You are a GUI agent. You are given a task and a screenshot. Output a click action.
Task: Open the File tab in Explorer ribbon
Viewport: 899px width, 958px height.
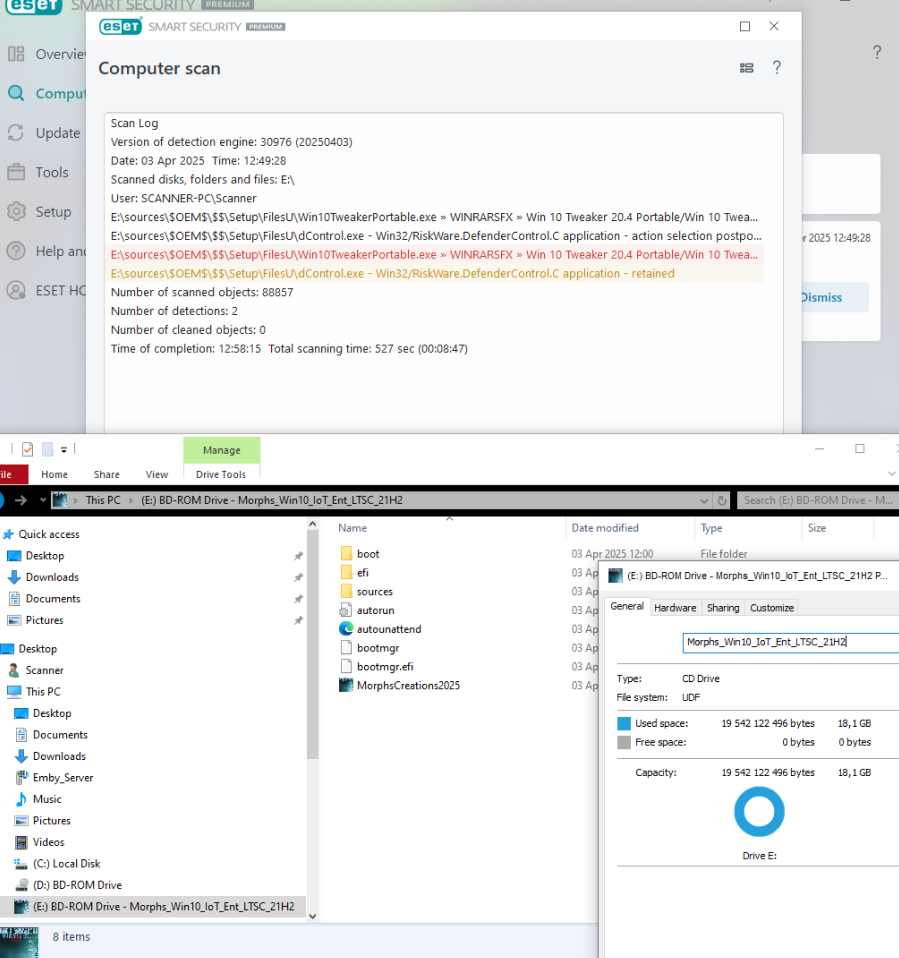click(x=13, y=475)
